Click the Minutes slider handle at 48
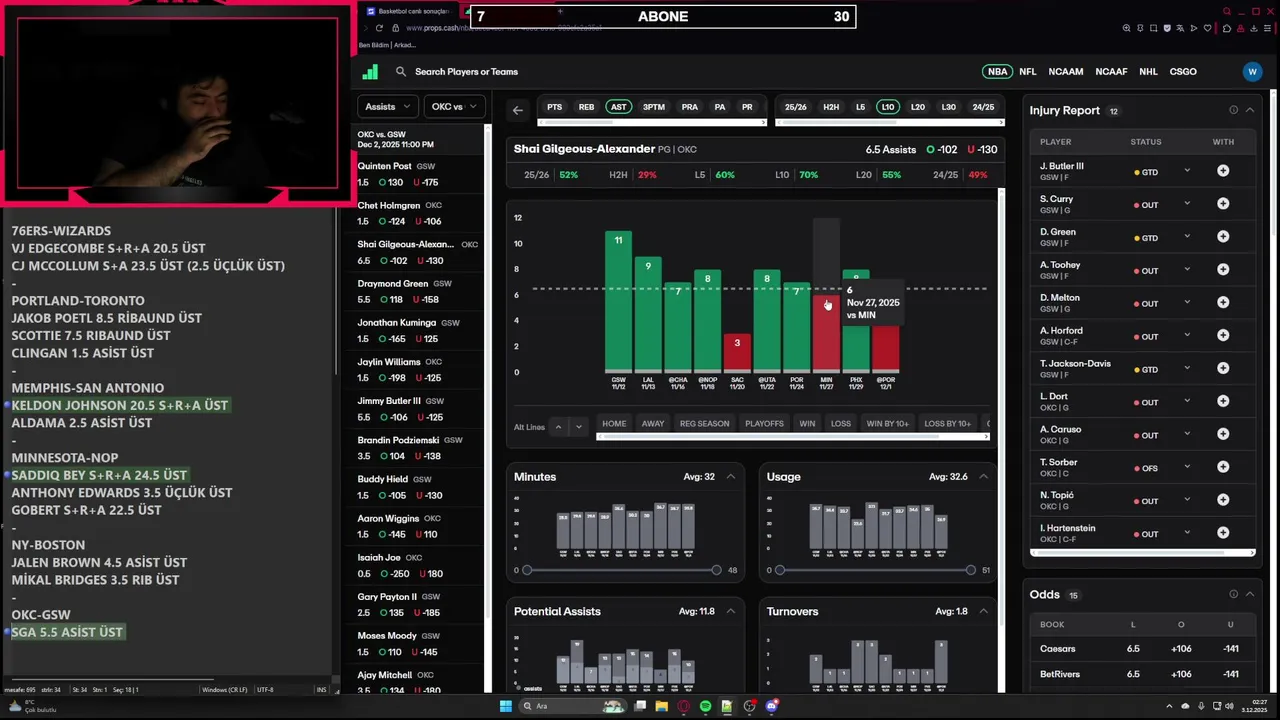This screenshot has width=1280, height=720. 716,570
